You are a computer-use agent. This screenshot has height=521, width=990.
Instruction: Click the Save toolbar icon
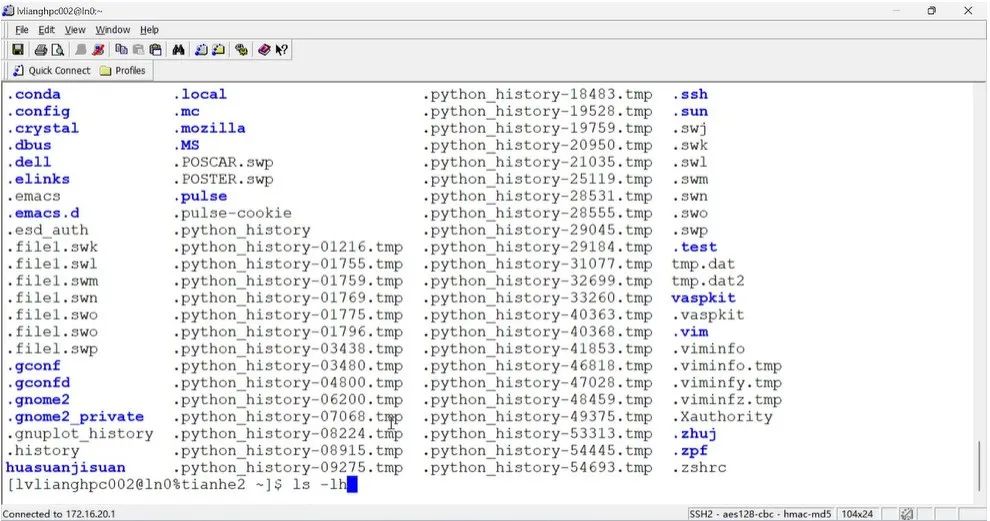coord(18,49)
